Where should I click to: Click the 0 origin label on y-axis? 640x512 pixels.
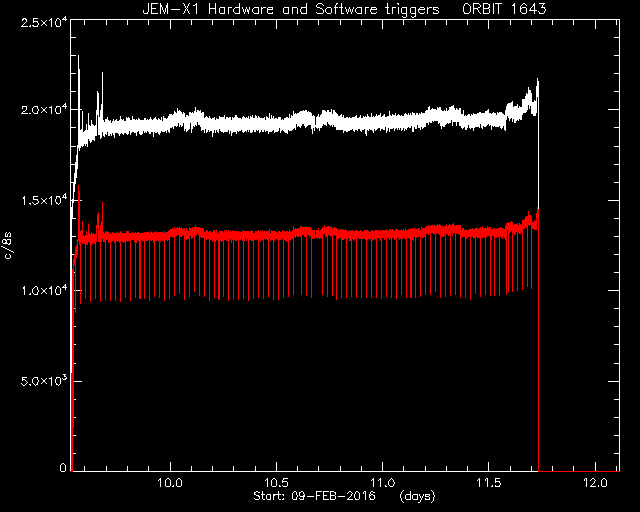[63, 467]
